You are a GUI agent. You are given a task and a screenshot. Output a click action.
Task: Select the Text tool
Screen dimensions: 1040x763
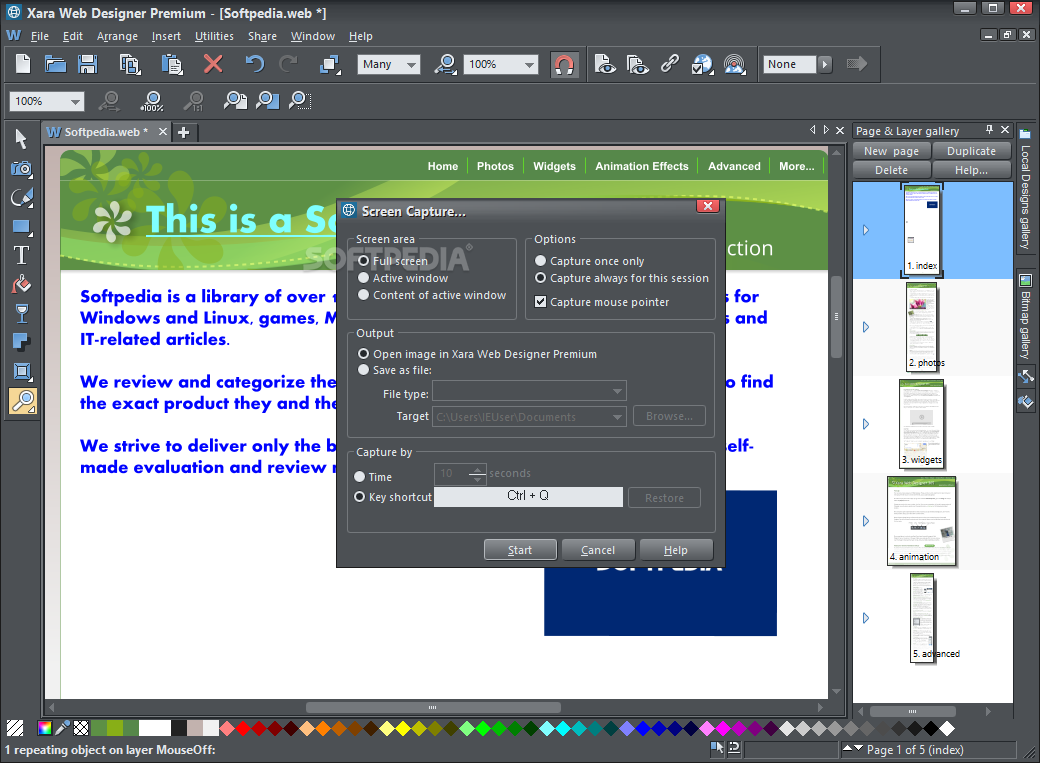22,255
